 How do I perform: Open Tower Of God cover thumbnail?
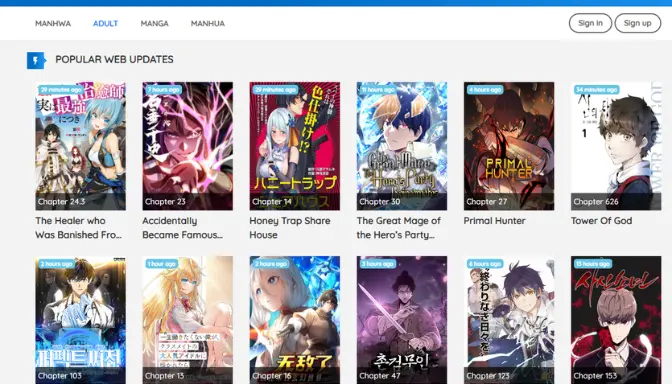pos(616,146)
